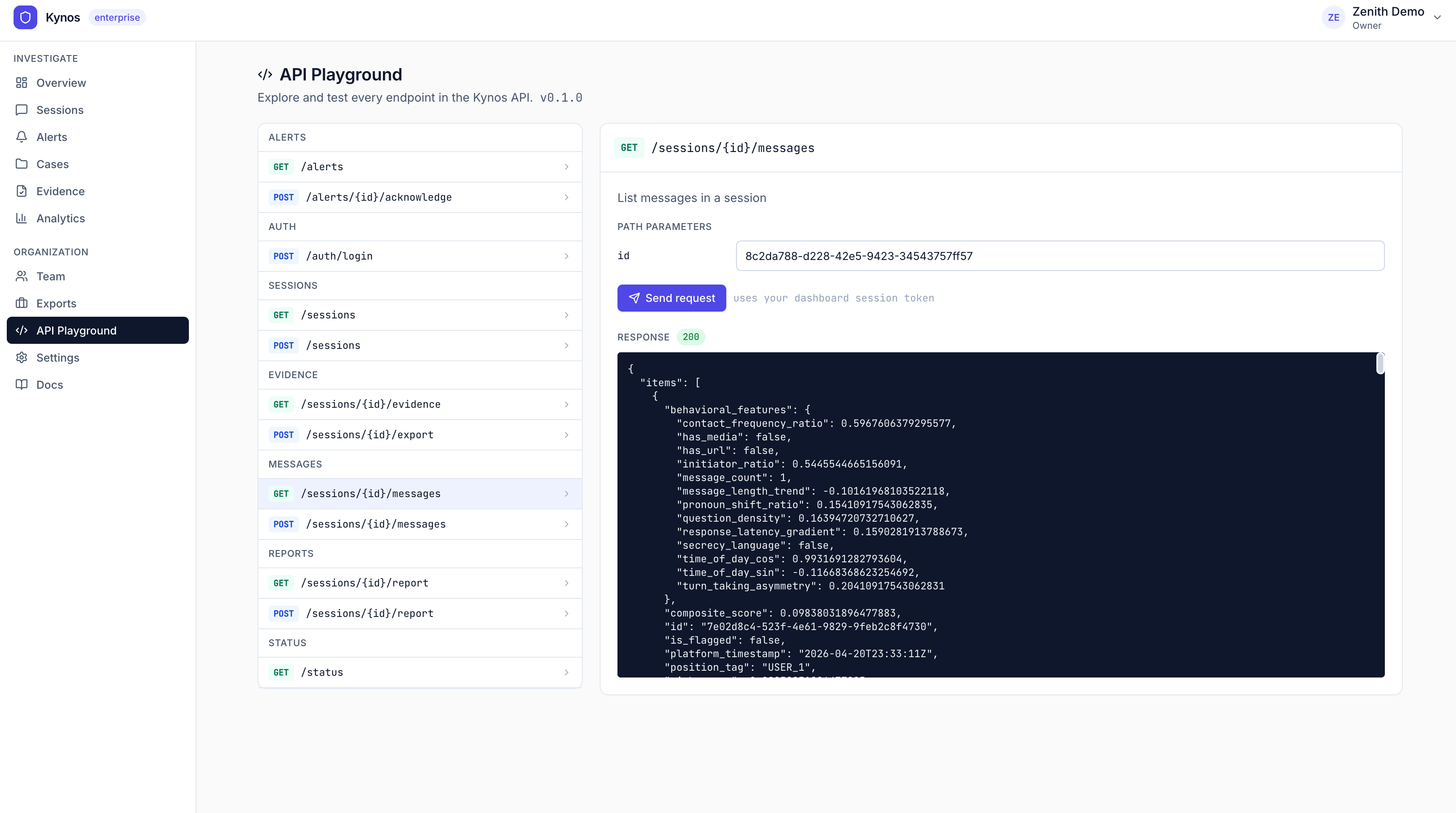Click the Settings gear icon
This screenshot has width=1456, height=813.
pyautogui.click(x=22, y=357)
